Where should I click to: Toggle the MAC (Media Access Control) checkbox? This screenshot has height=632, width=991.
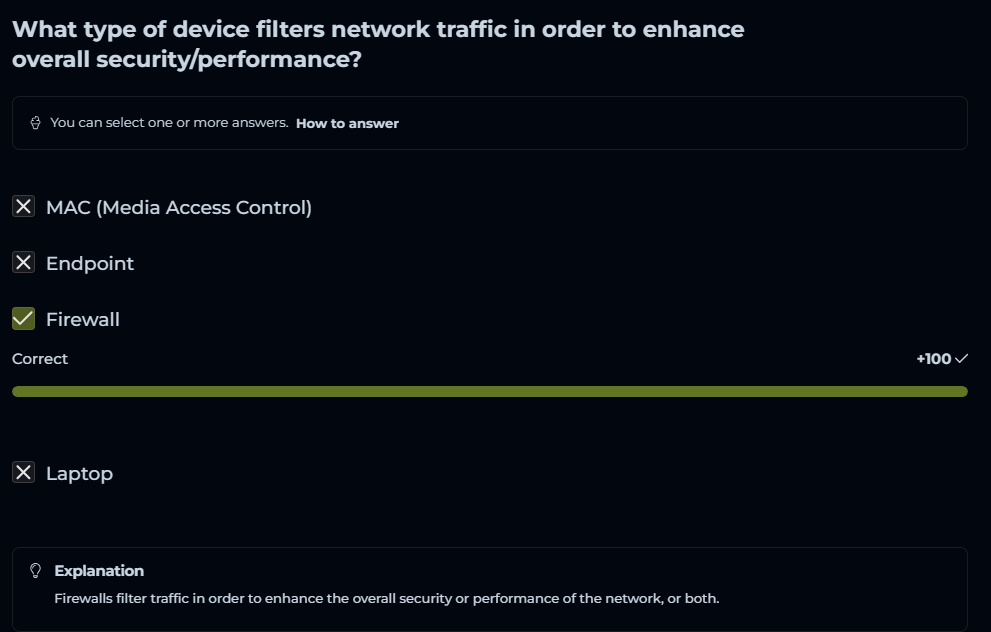click(23, 207)
